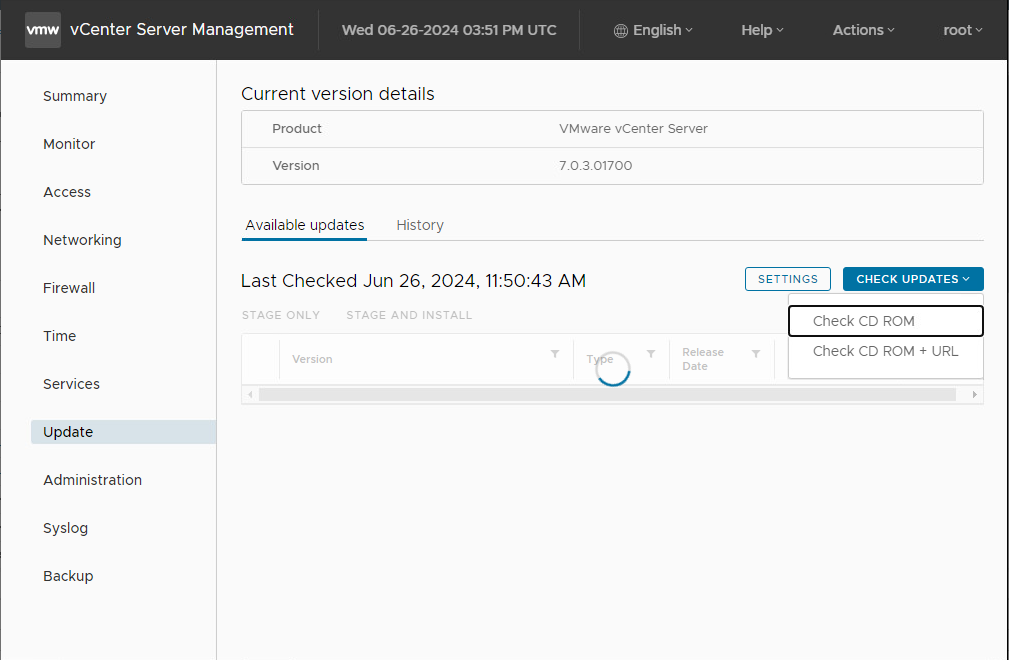Switch to the History tab
This screenshot has height=660, width=1009.
click(x=420, y=225)
